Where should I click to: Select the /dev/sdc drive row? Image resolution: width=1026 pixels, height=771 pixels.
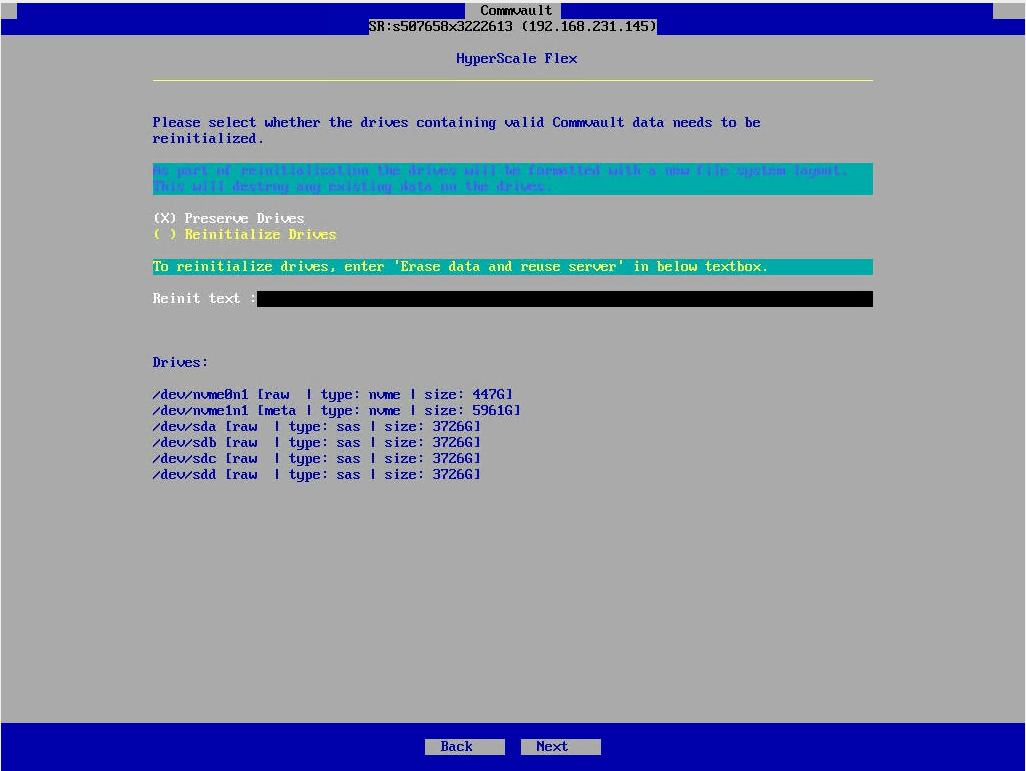tap(317, 459)
